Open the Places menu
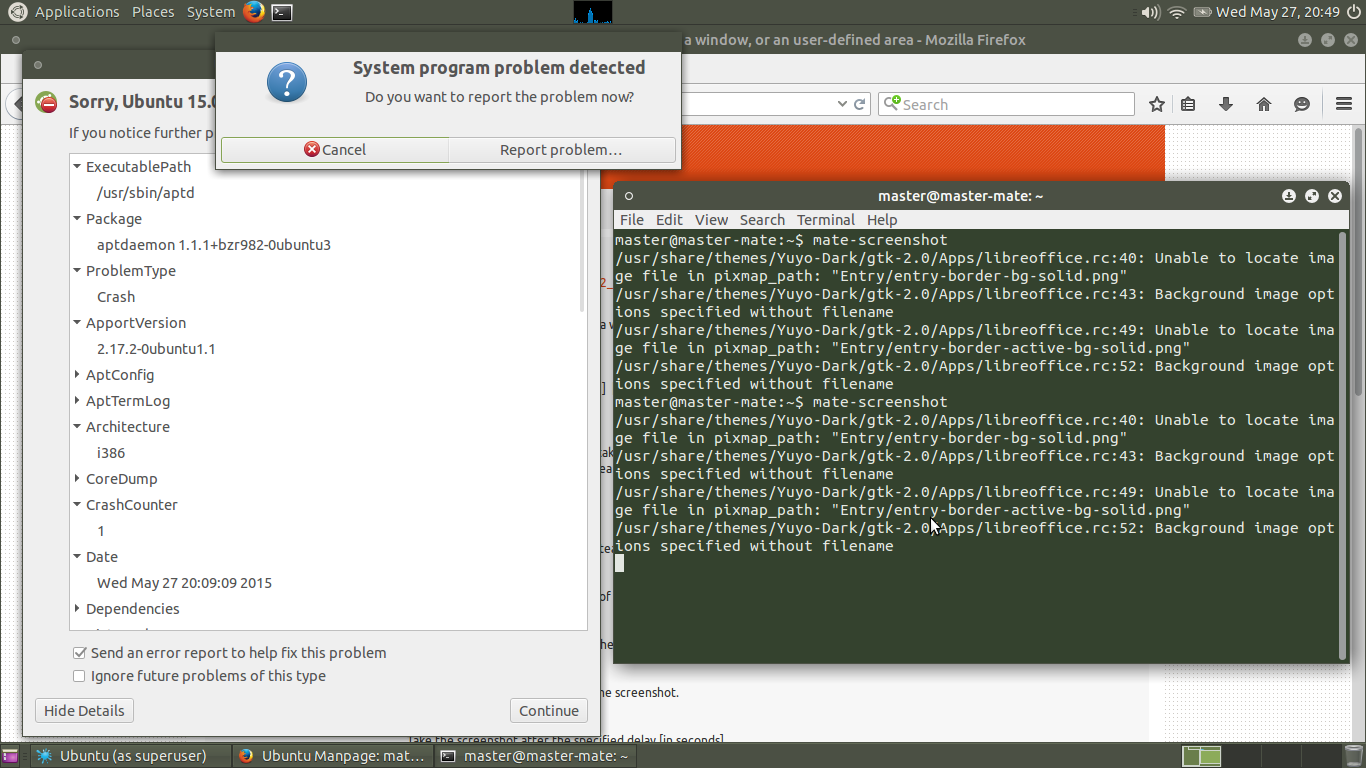 click(x=153, y=12)
